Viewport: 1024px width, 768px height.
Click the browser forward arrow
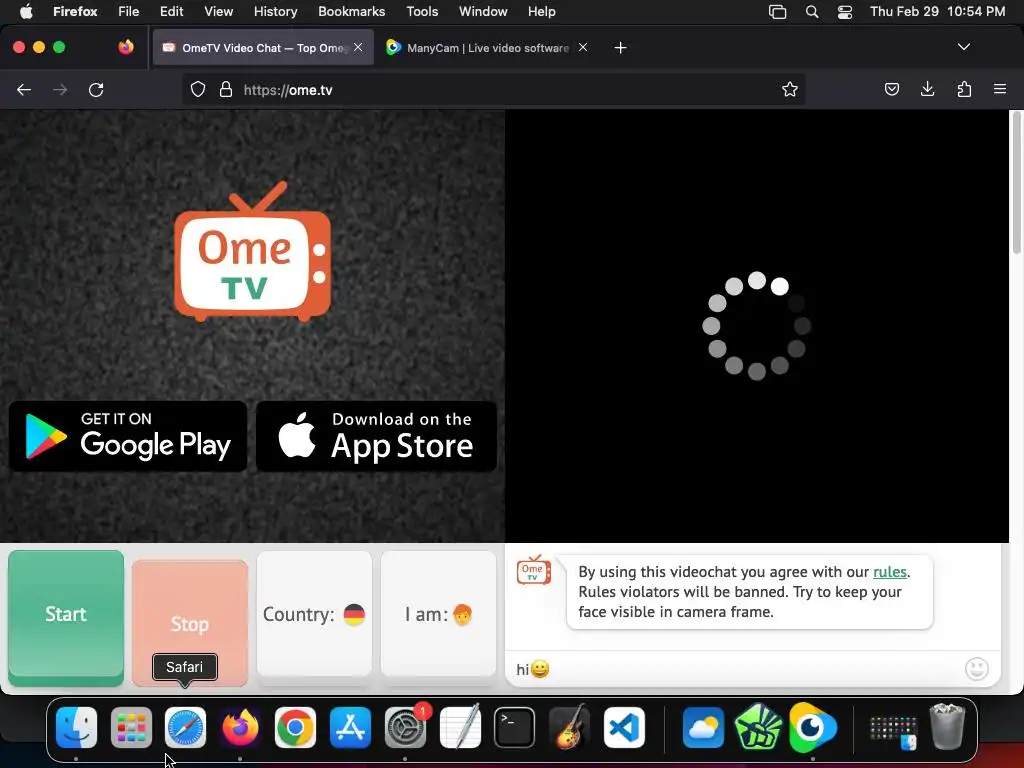pos(60,89)
